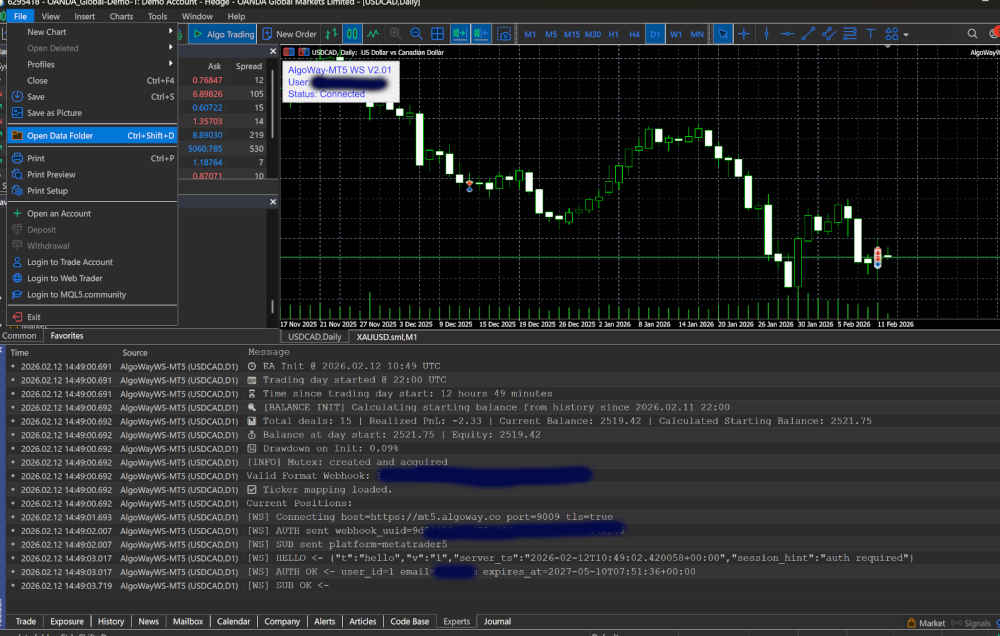The width and height of the screenshot is (1000, 636).
Task: Open the XAUUSD.sml,M1 chart tab
Action: click(x=387, y=337)
